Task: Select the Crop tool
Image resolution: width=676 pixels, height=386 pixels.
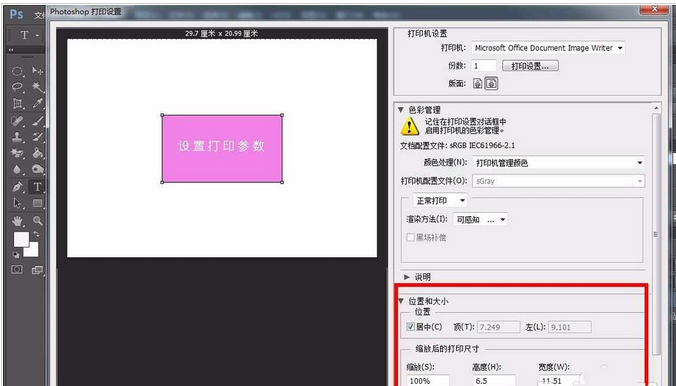Action: (17, 104)
